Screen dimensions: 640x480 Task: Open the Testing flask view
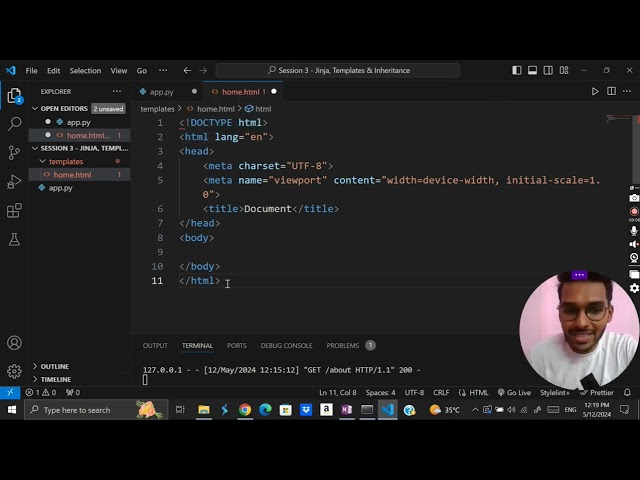(14, 240)
